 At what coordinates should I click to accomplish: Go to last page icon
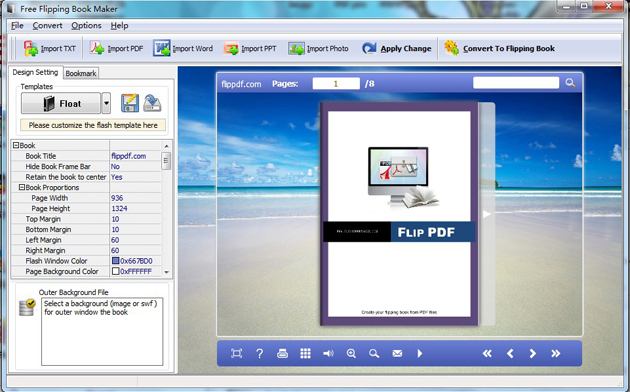(x=556, y=353)
